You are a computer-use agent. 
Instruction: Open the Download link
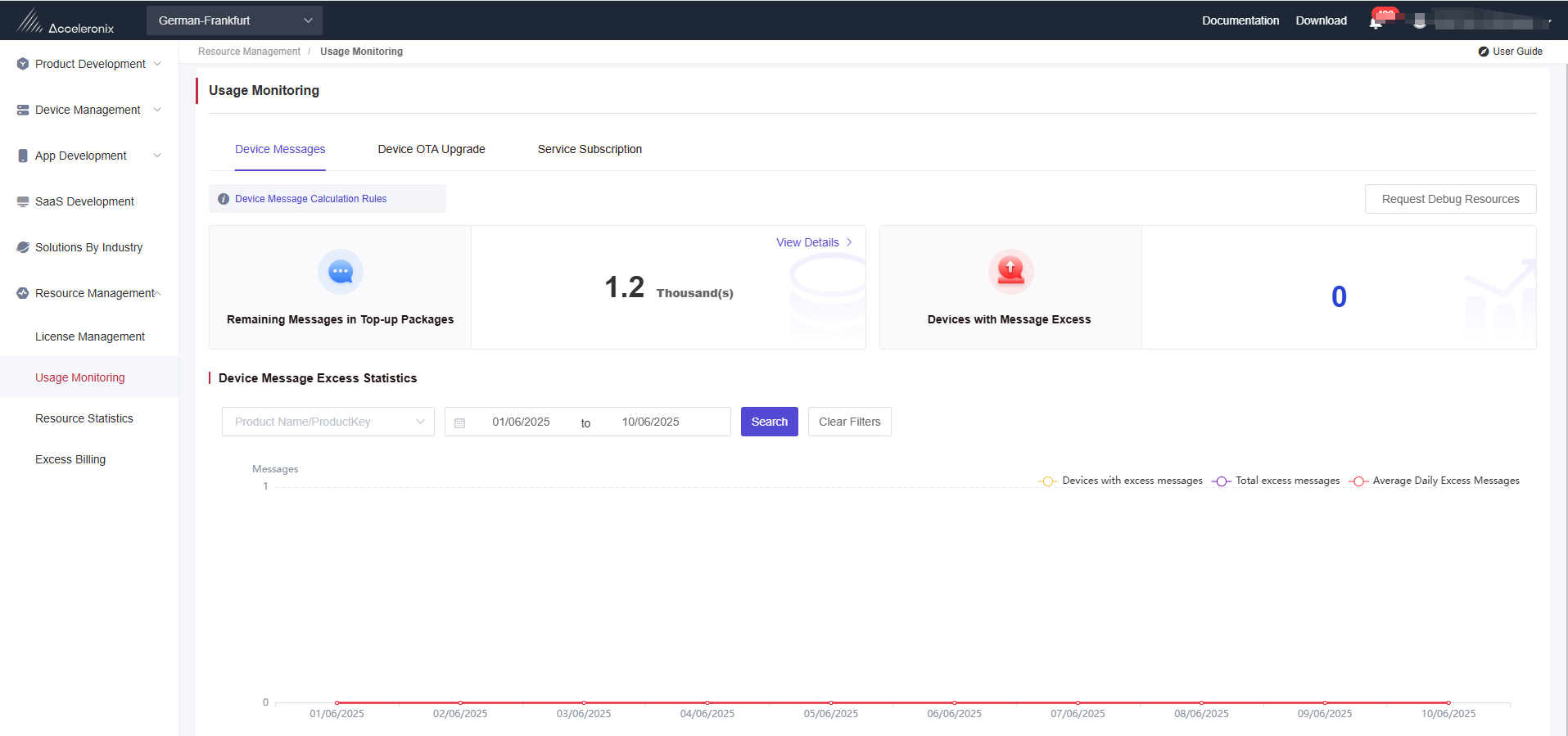[1321, 20]
